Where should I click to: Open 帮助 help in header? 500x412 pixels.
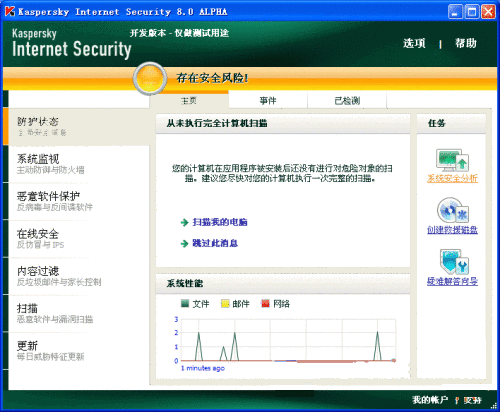(466, 43)
